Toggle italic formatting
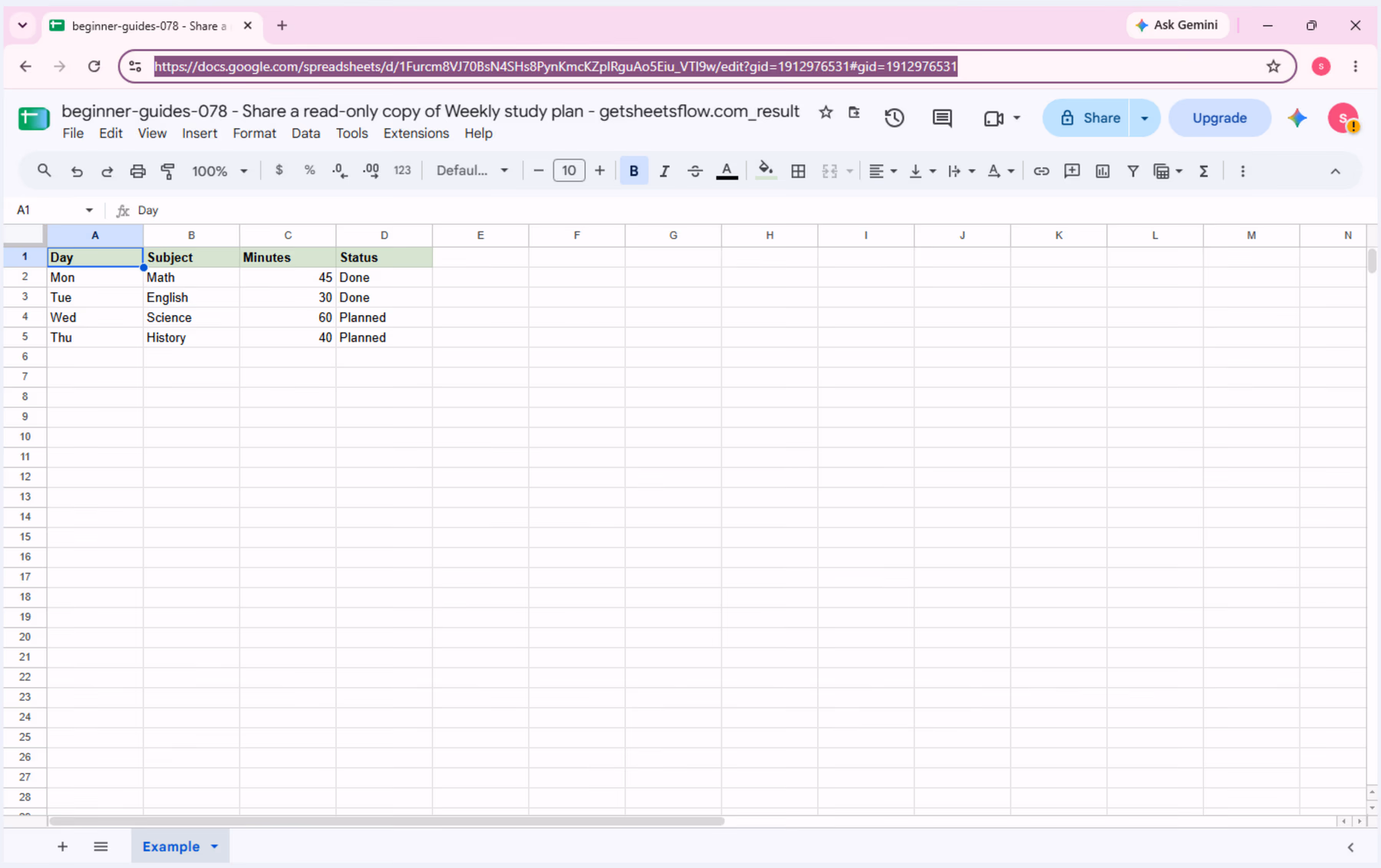Screen dimensions: 1381x868 (664, 171)
